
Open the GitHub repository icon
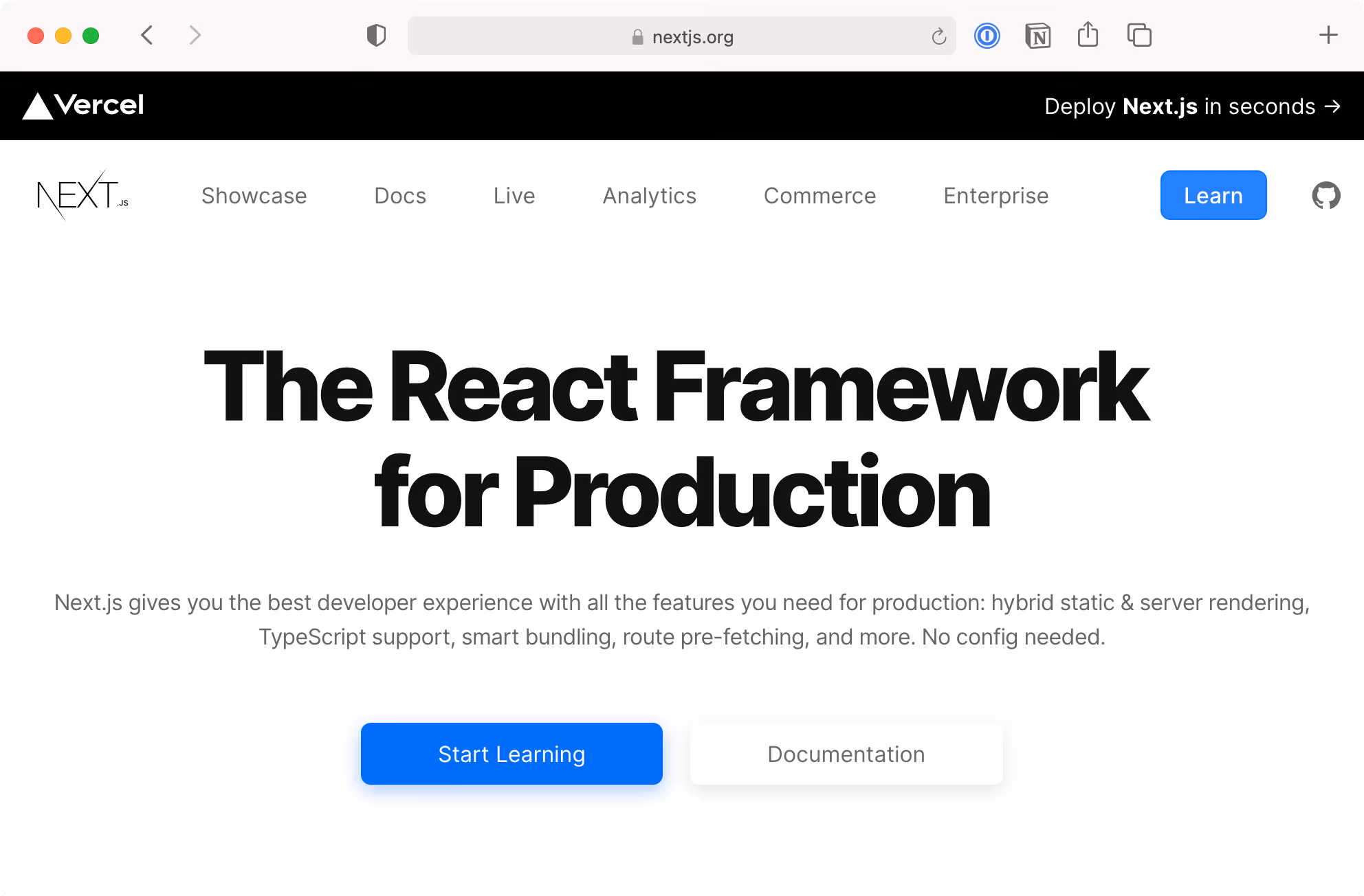(x=1325, y=195)
